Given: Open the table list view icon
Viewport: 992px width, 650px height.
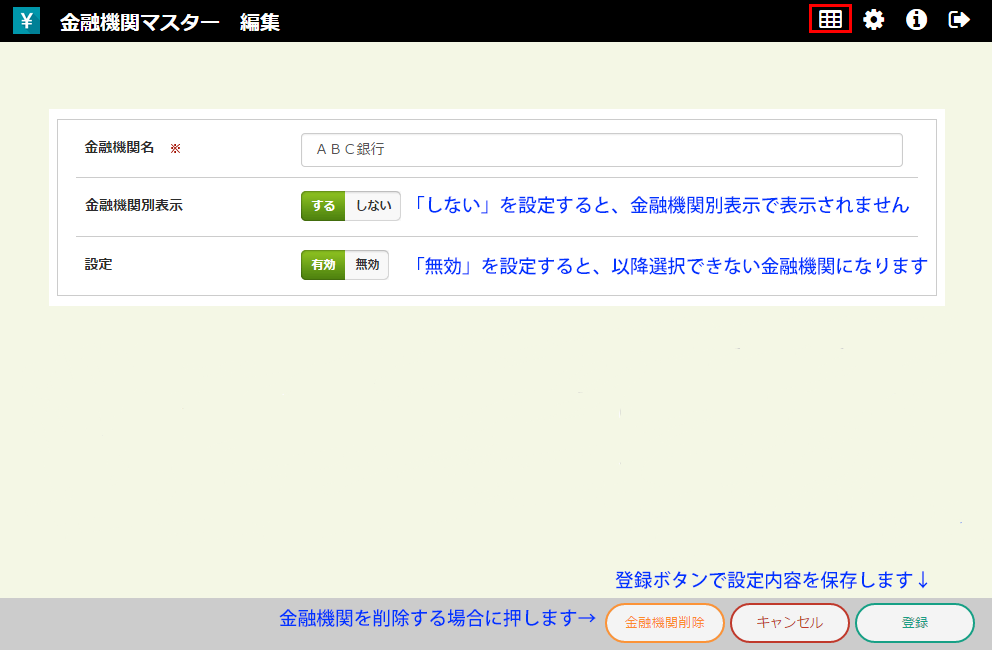Looking at the screenshot, I should 830,20.
